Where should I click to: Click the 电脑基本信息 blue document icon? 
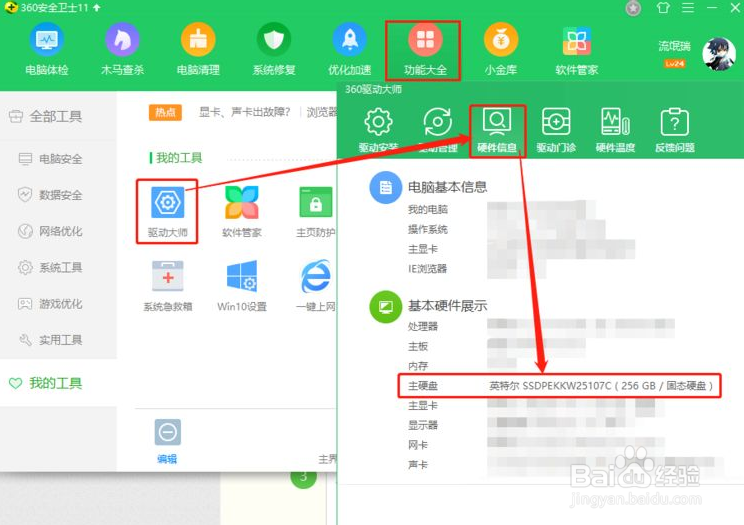pos(386,188)
